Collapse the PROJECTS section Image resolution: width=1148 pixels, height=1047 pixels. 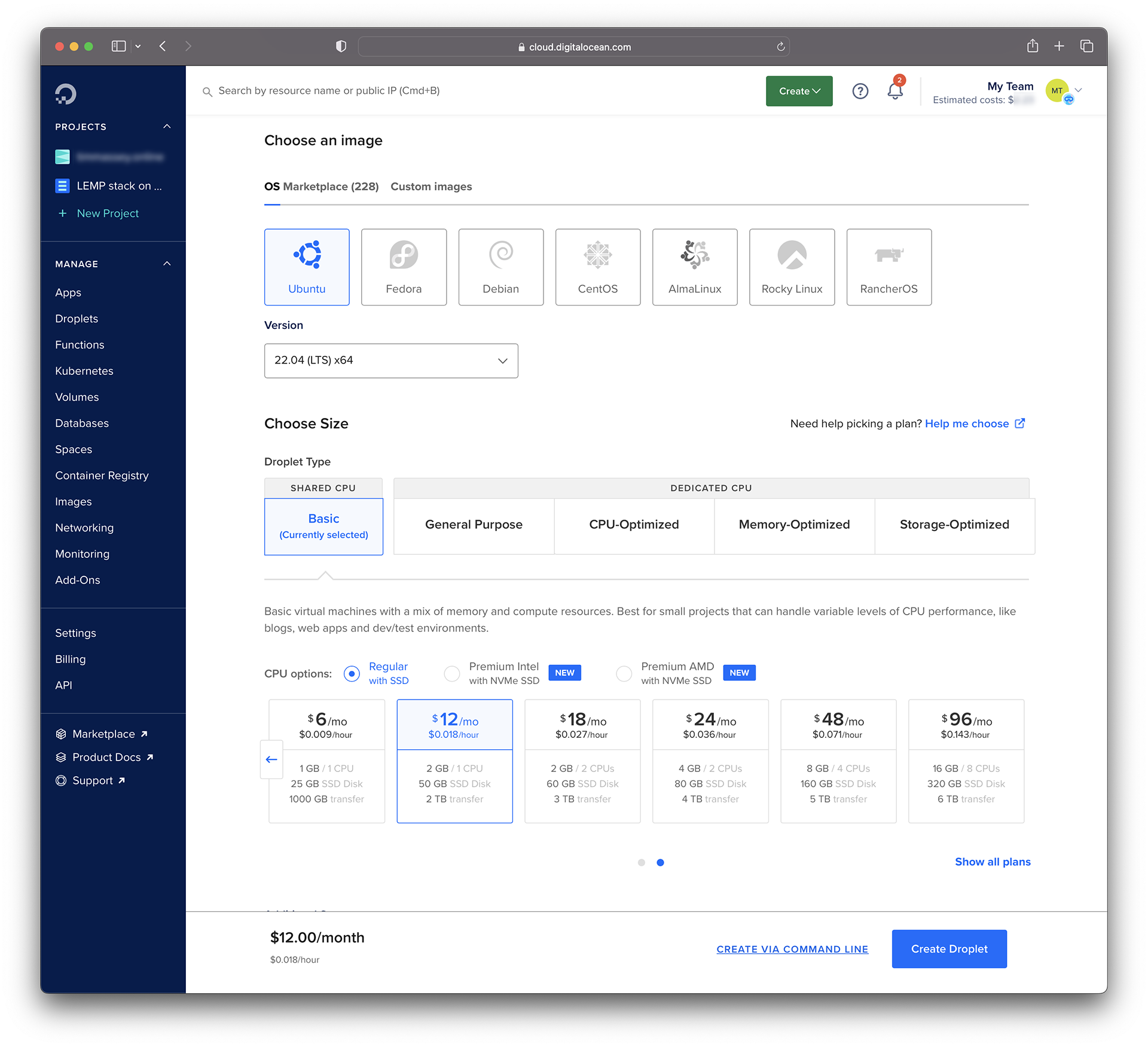click(167, 127)
